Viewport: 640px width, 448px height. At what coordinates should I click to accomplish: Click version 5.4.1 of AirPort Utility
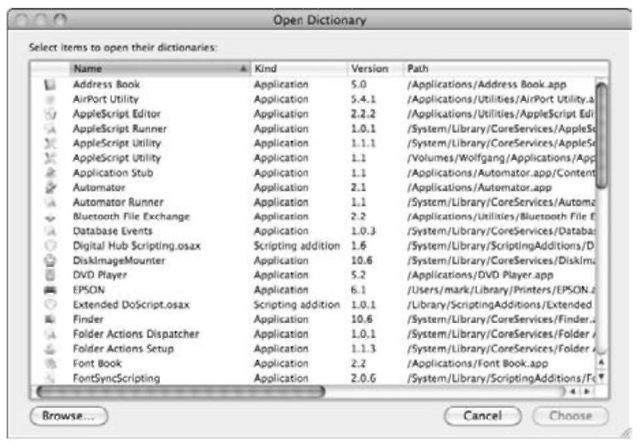tap(363, 99)
